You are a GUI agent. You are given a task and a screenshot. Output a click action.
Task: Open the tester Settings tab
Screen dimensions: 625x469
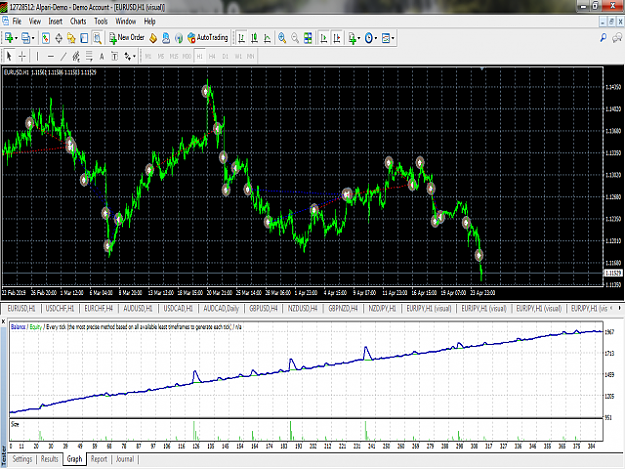point(22,459)
